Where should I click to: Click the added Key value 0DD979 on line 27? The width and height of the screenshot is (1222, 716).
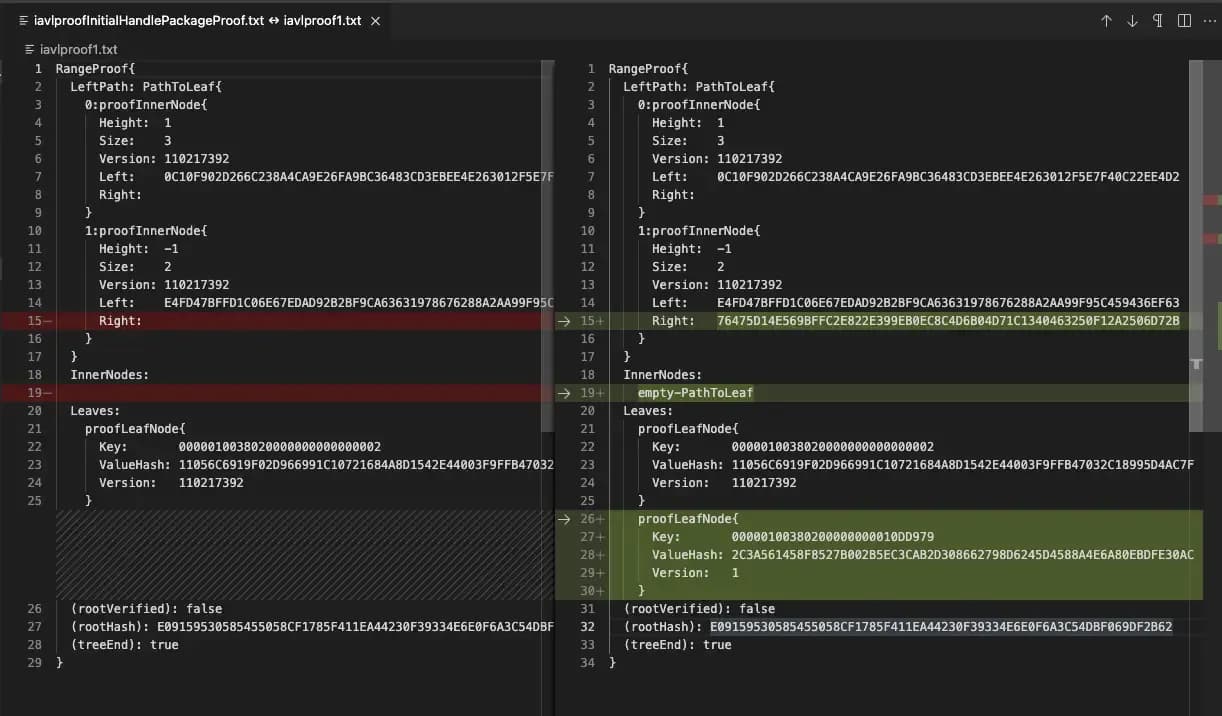[x=912, y=537]
